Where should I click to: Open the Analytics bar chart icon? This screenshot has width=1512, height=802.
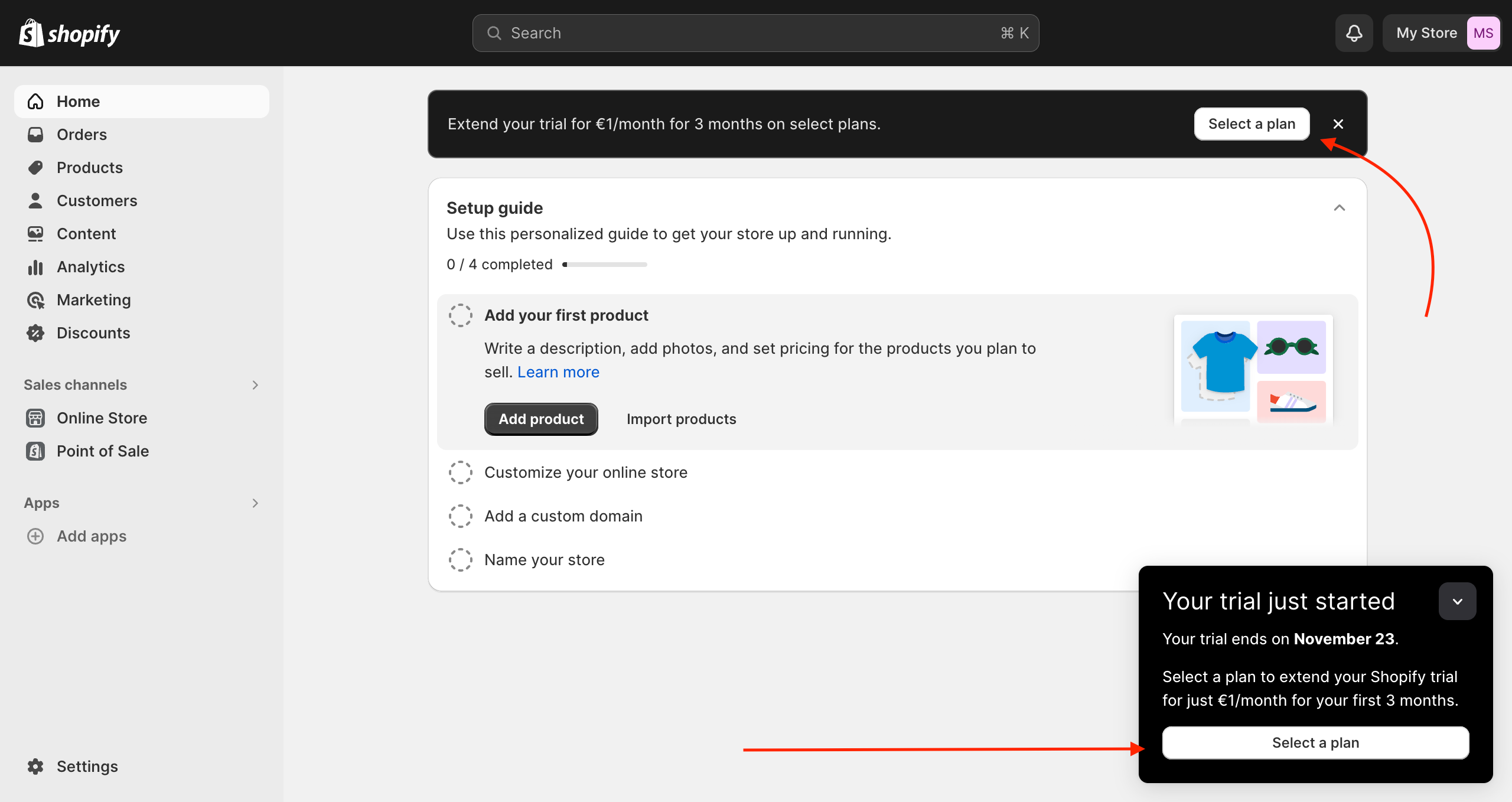(x=35, y=267)
